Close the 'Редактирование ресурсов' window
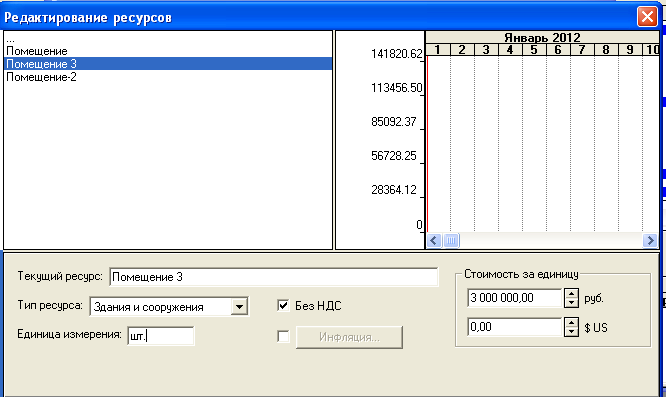The height and width of the screenshot is (397, 666). pos(647,17)
